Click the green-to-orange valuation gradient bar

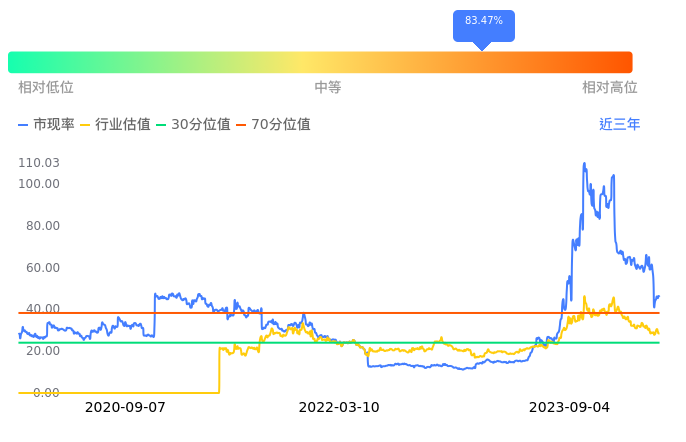320,62
